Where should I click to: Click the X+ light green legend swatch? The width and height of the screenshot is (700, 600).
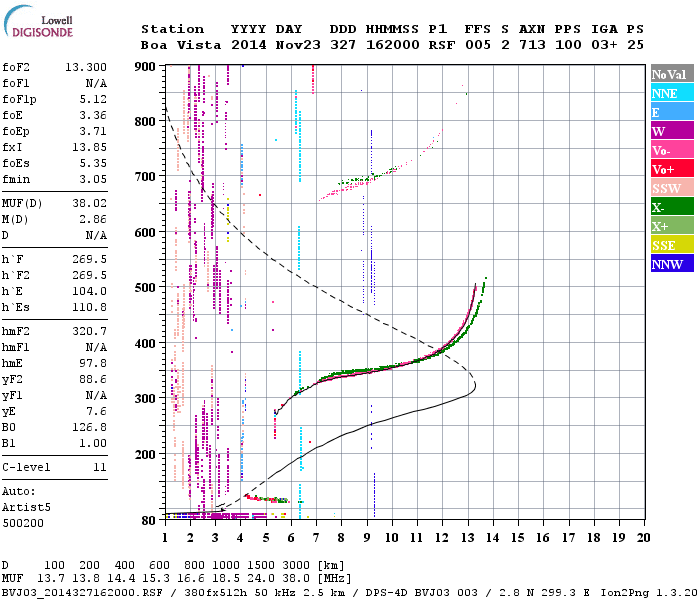coord(672,225)
